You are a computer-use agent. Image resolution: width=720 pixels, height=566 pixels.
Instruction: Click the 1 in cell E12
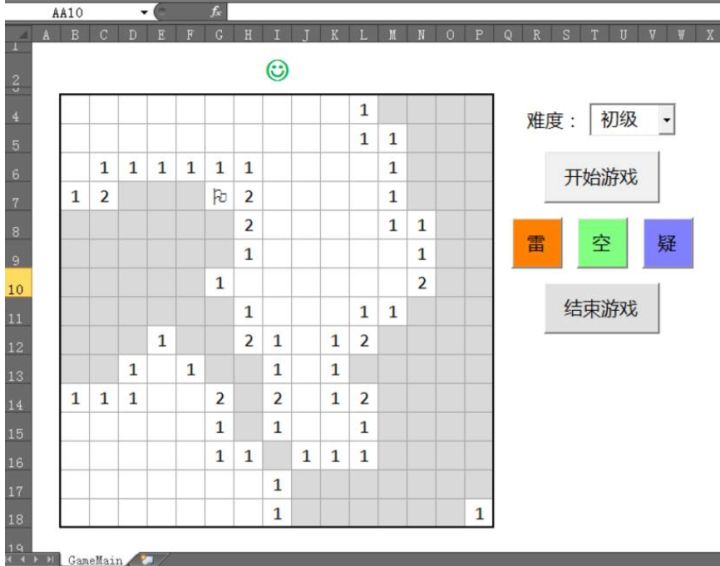click(162, 341)
